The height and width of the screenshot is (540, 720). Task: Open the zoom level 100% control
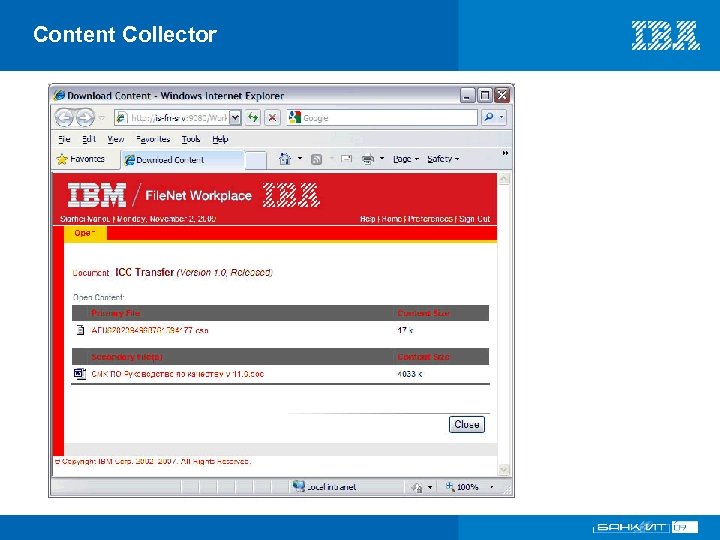(x=470, y=487)
